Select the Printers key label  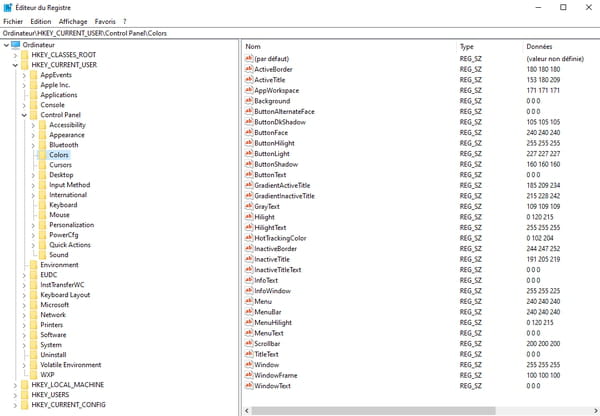(x=52, y=325)
